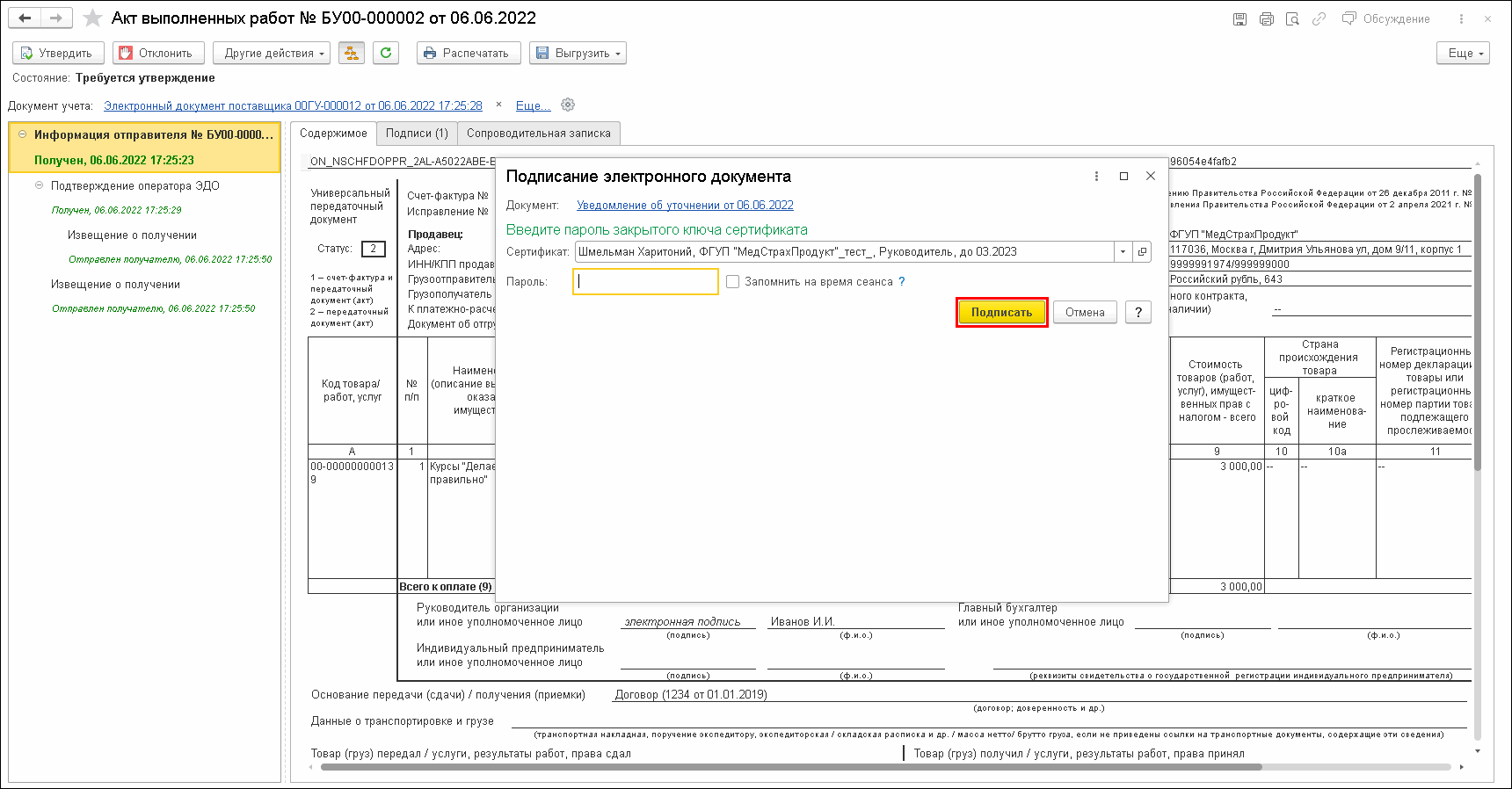
Task: Click the Статус value box showing 2
Action: coord(373,249)
